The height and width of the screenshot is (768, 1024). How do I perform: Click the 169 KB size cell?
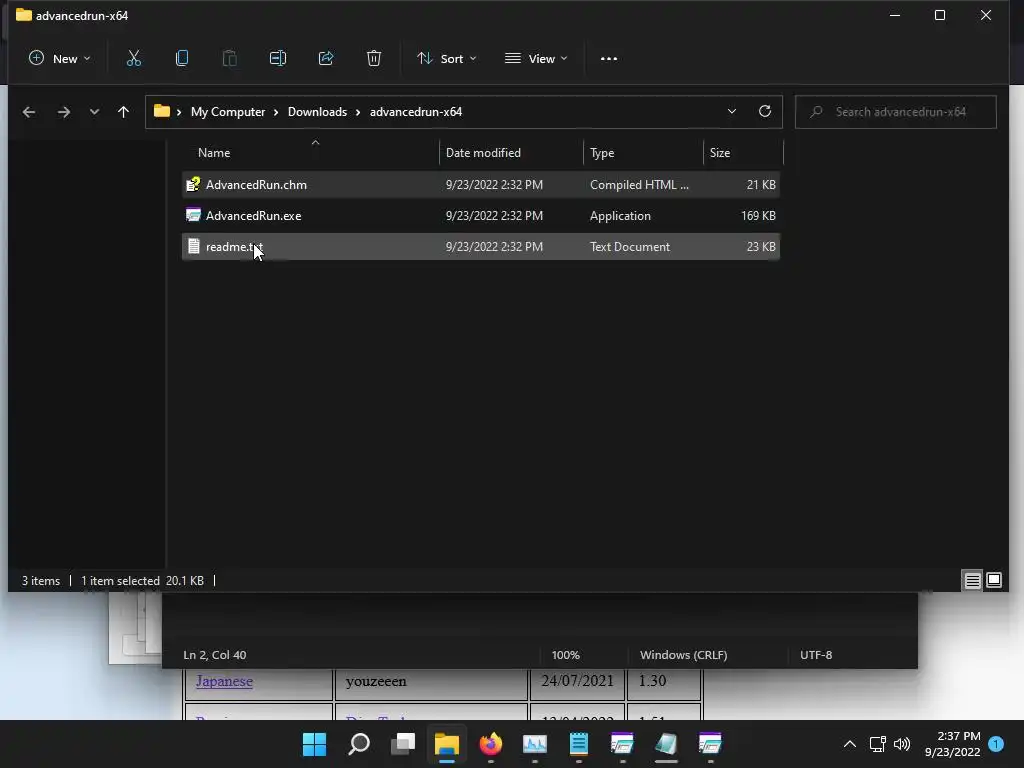[758, 216]
